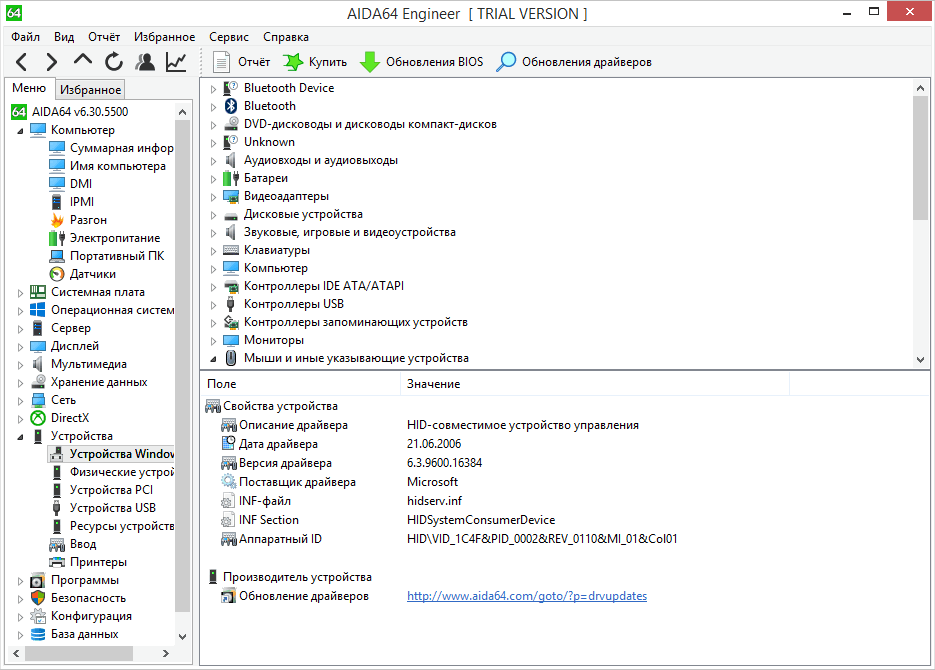Screen dimensions: 935x670
Task: Click the Back navigation arrow
Action: click(x=22, y=62)
